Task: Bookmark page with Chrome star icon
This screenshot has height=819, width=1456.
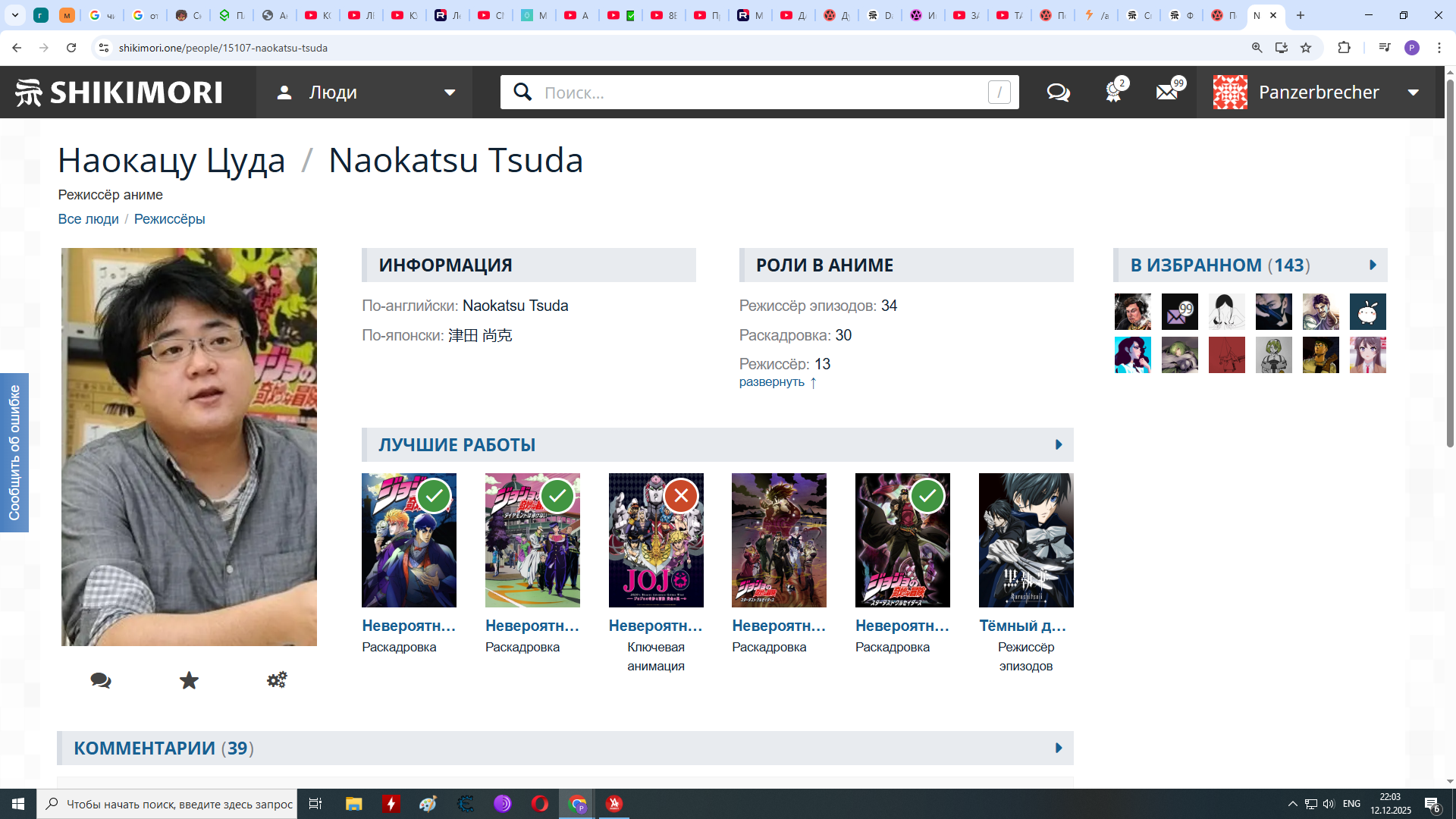Action: point(1306,48)
